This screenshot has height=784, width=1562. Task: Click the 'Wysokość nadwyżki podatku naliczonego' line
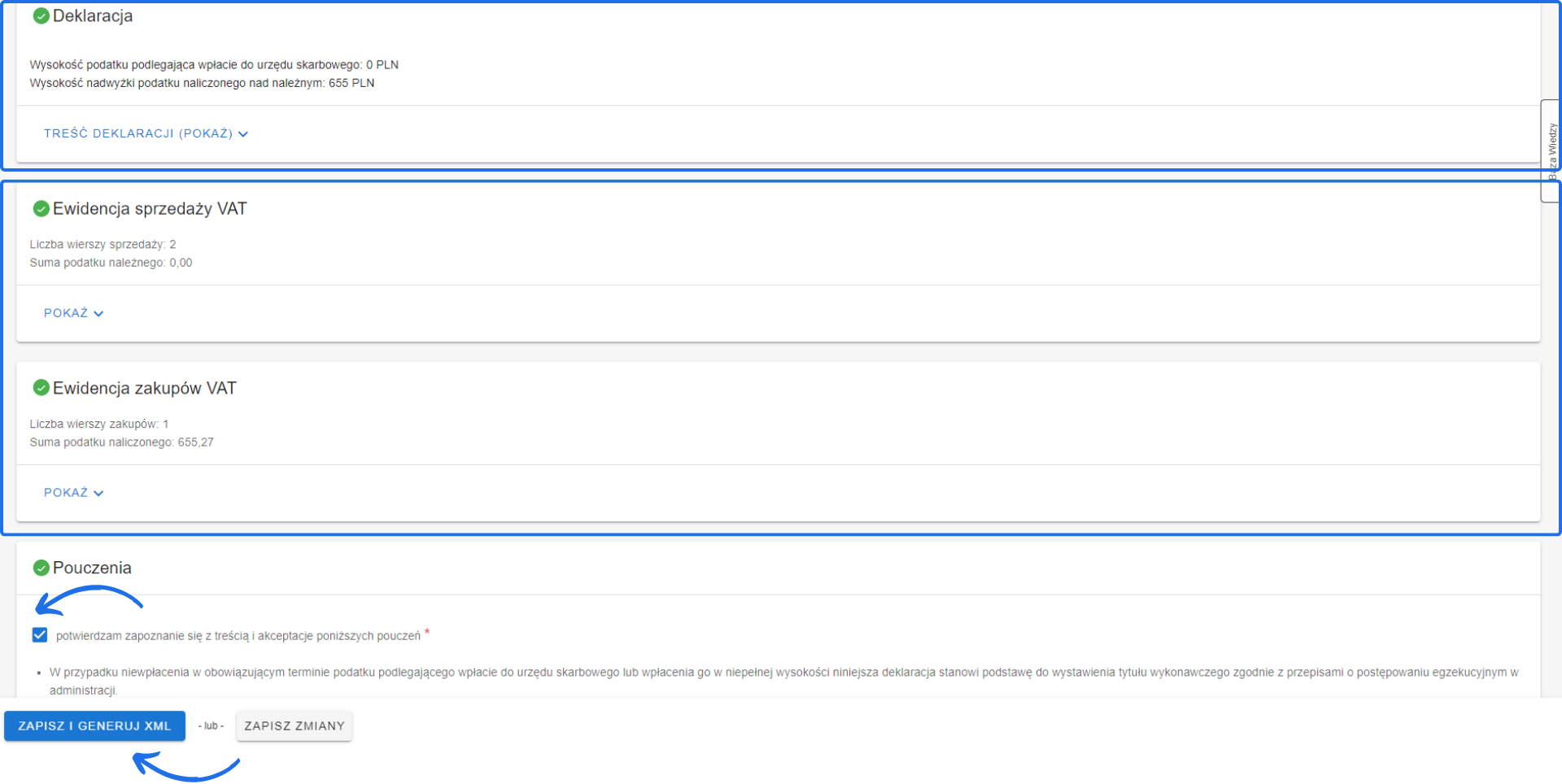point(202,83)
